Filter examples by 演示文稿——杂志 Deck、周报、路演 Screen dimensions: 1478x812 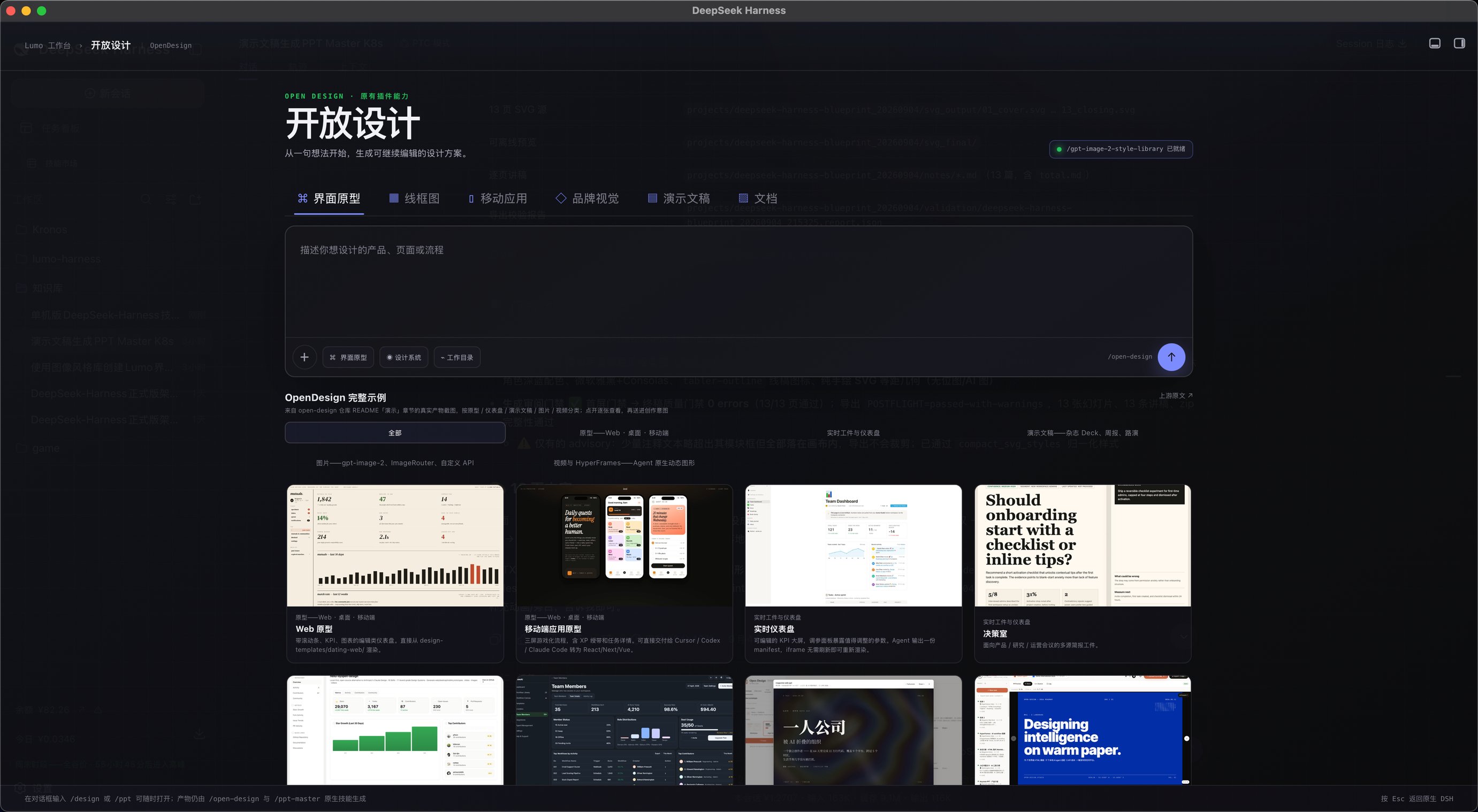[x=1083, y=433]
